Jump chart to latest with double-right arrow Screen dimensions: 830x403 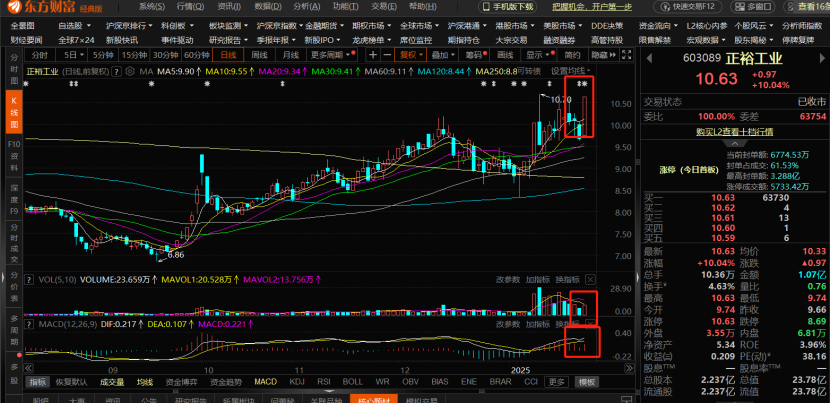pyautogui.click(x=629, y=368)
